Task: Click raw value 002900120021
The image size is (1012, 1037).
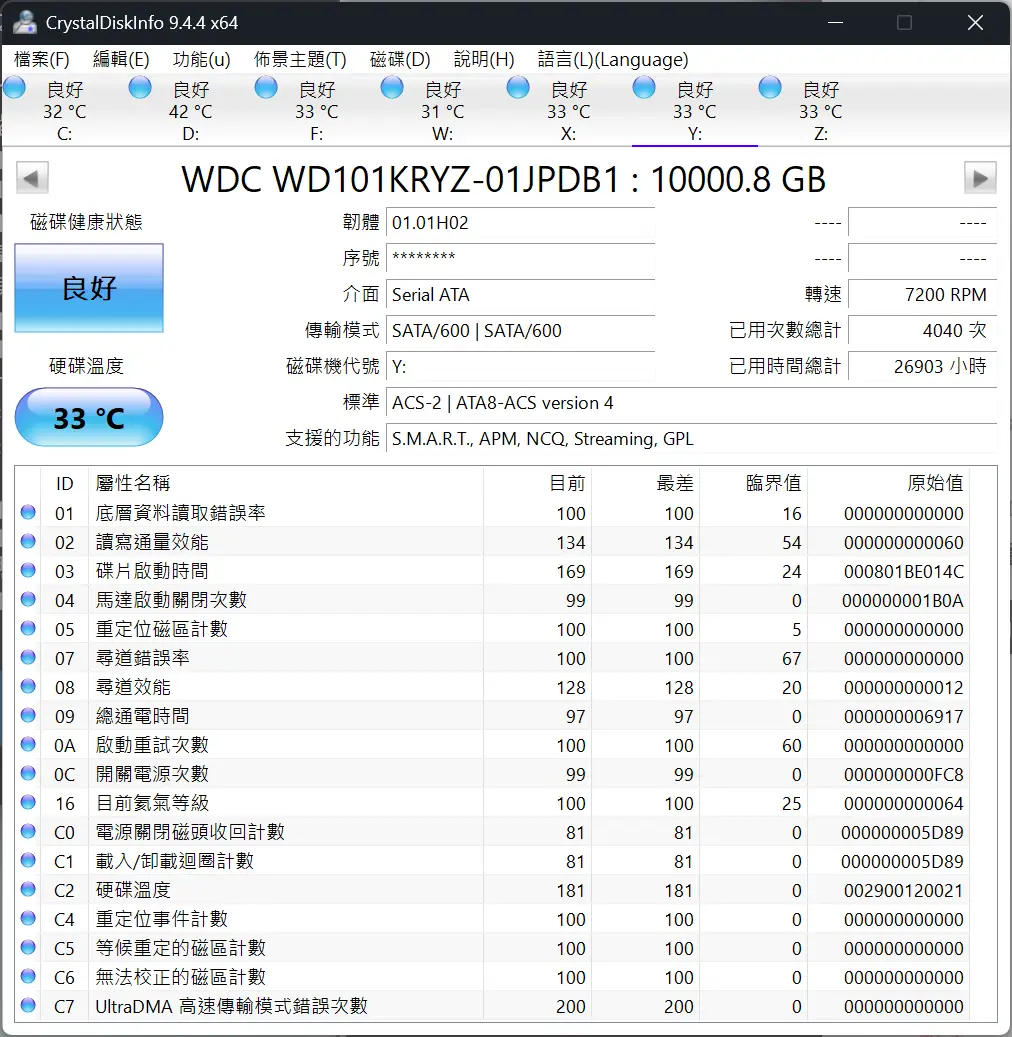Action: click(904, 890)
